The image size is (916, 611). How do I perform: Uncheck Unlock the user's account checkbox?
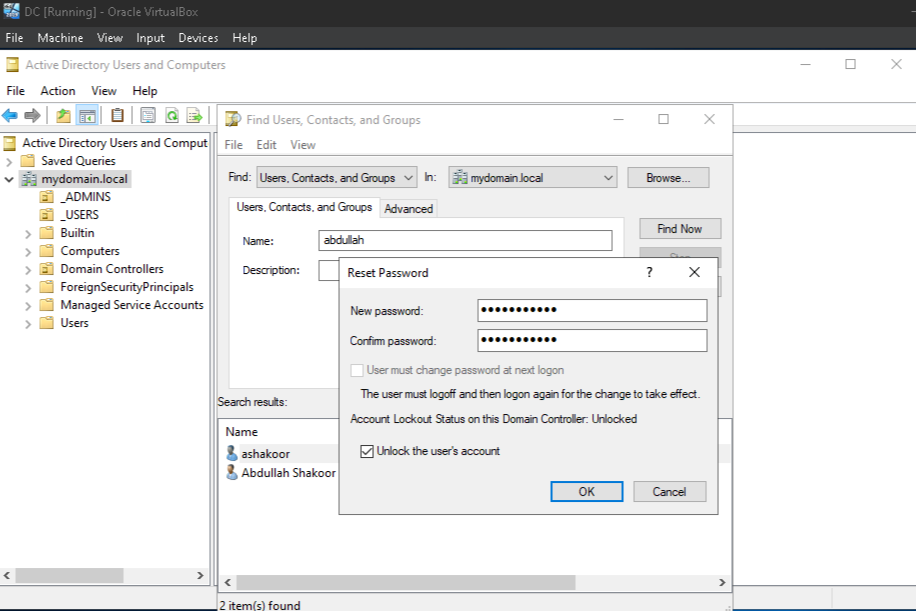tap(367, 451)
